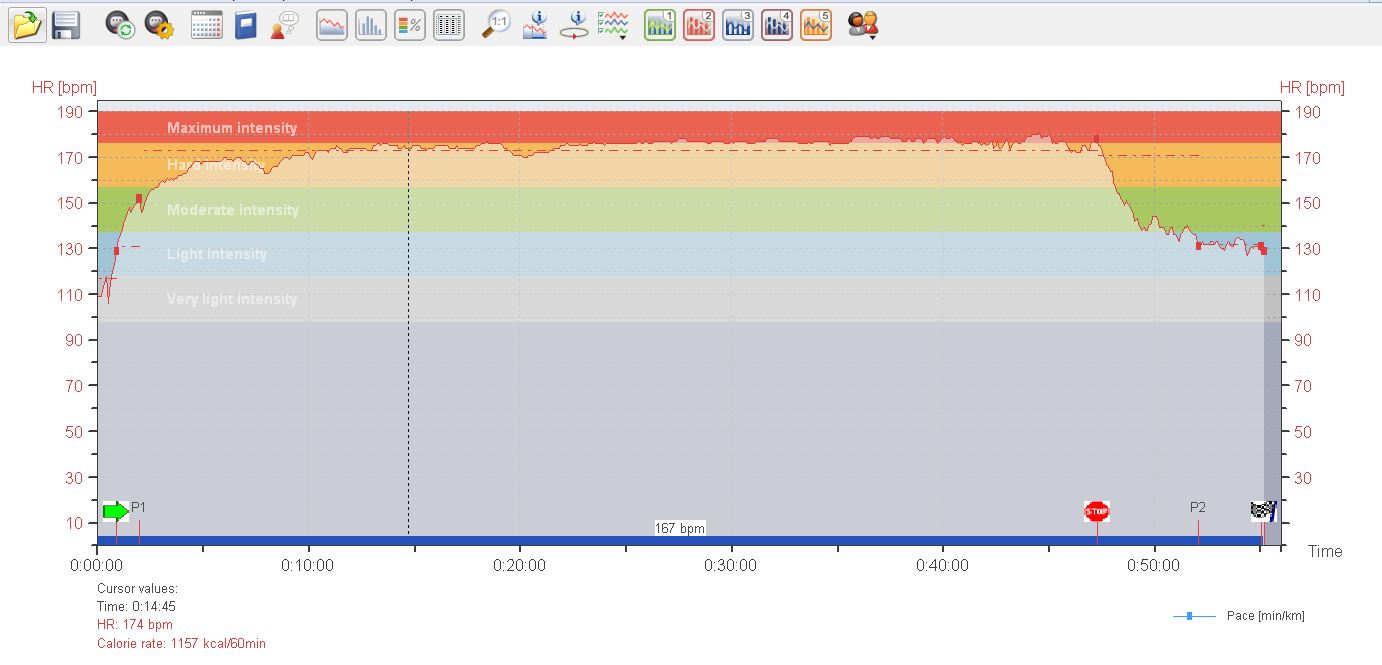Click the chart info marker icon
Image resolution: width=1382 pixels, height=665 pixels.
(535, 25)
